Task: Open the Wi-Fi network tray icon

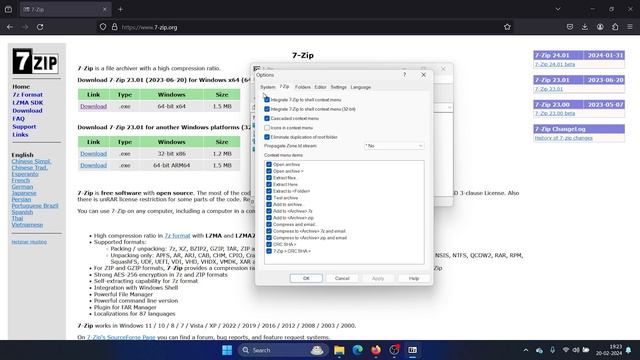Action: [565, 350]
